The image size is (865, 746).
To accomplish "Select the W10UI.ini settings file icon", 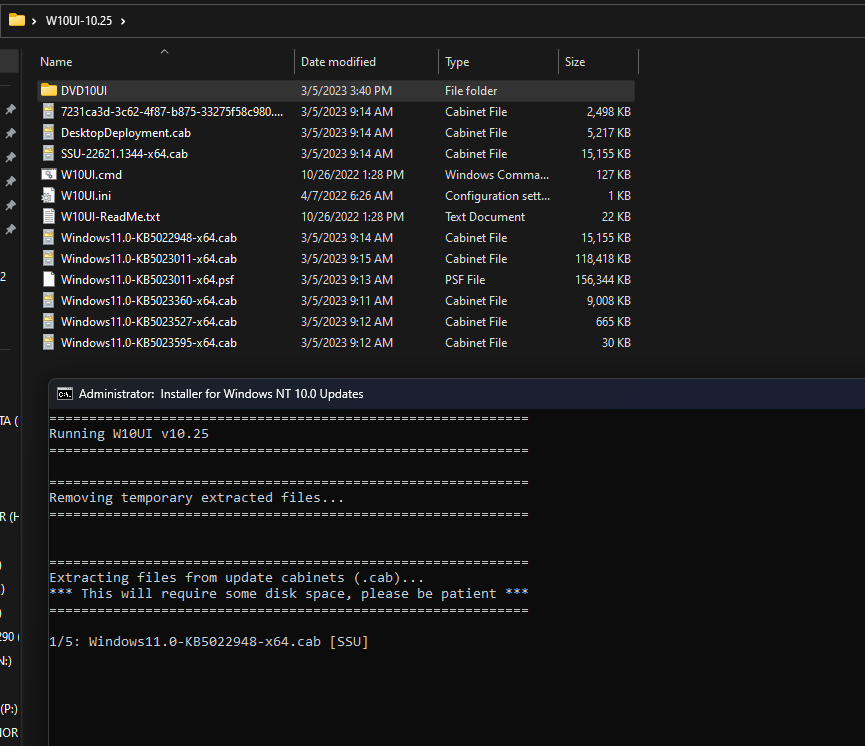I will tap(49, 195).
